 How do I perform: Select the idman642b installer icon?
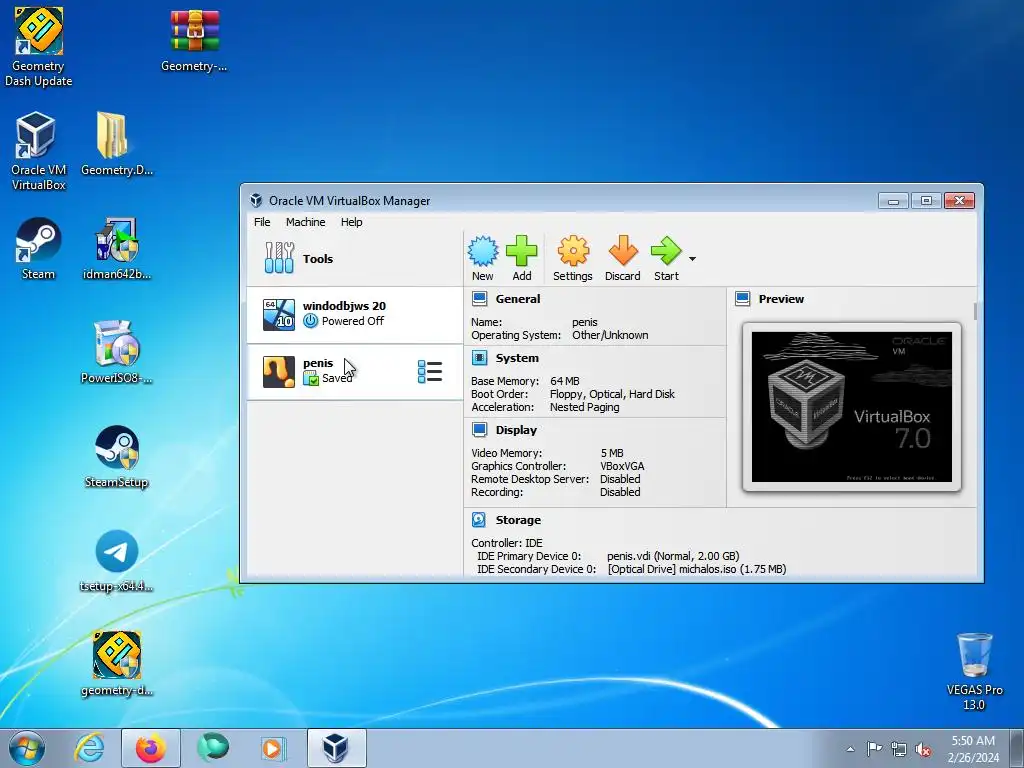coord(117,248)
